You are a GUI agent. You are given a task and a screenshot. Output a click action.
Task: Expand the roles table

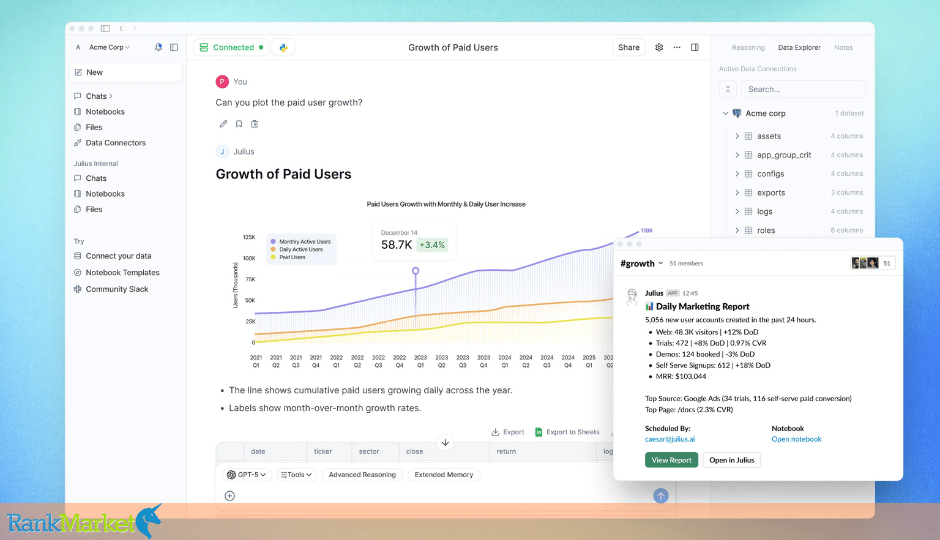tap(737, 230)
